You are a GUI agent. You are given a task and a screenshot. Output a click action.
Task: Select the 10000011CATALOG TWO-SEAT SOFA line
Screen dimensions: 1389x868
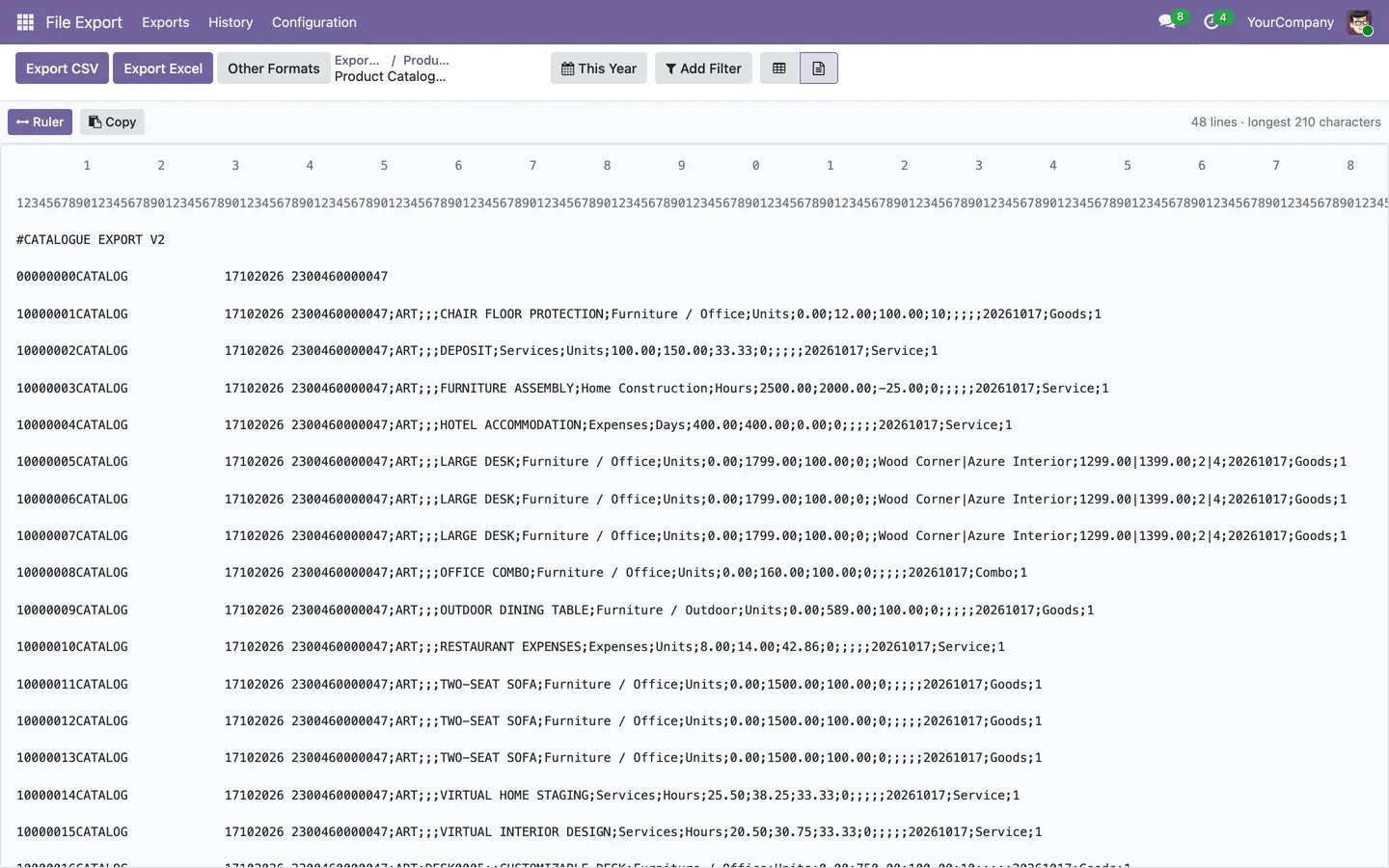[530, 684]
